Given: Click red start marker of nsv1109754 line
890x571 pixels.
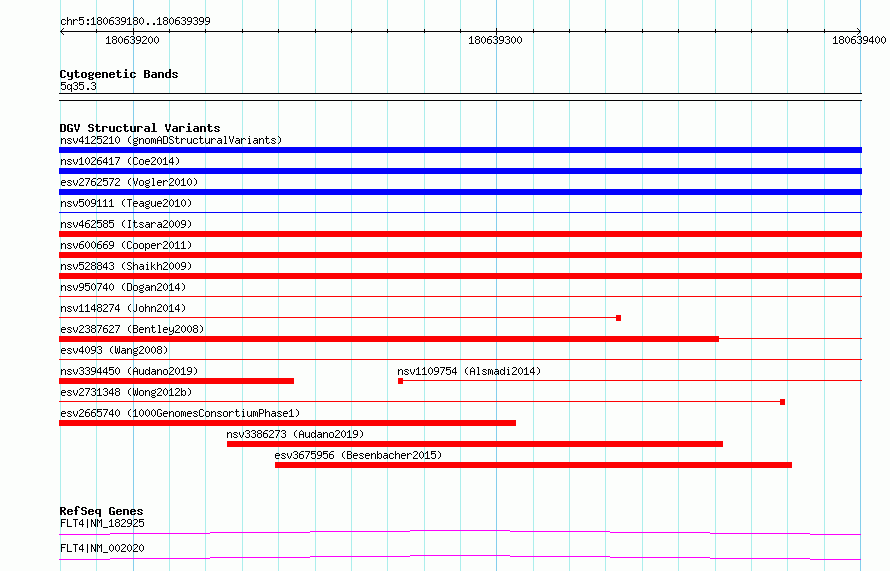Looking at the screenshot, I should pos(401,381).
